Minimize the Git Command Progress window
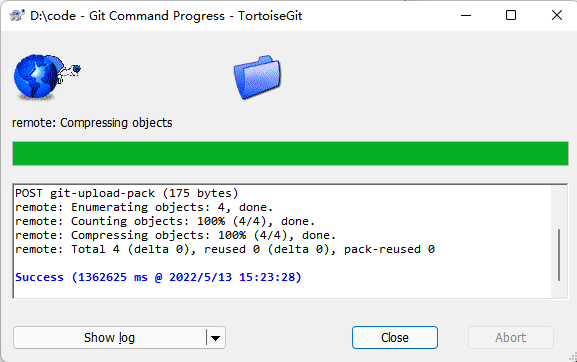 pos(466,15)
